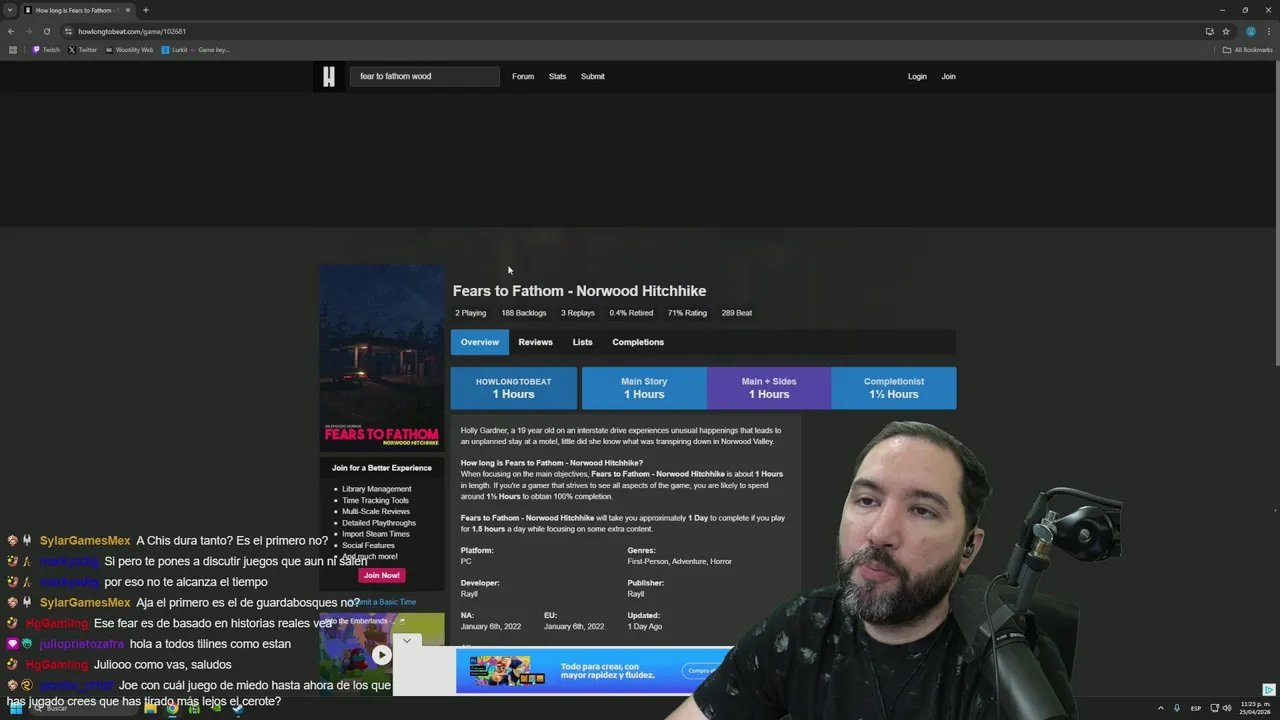1280x720 pixels.
Task: Open the Stats menu item
Action: [x=557, y=76]
